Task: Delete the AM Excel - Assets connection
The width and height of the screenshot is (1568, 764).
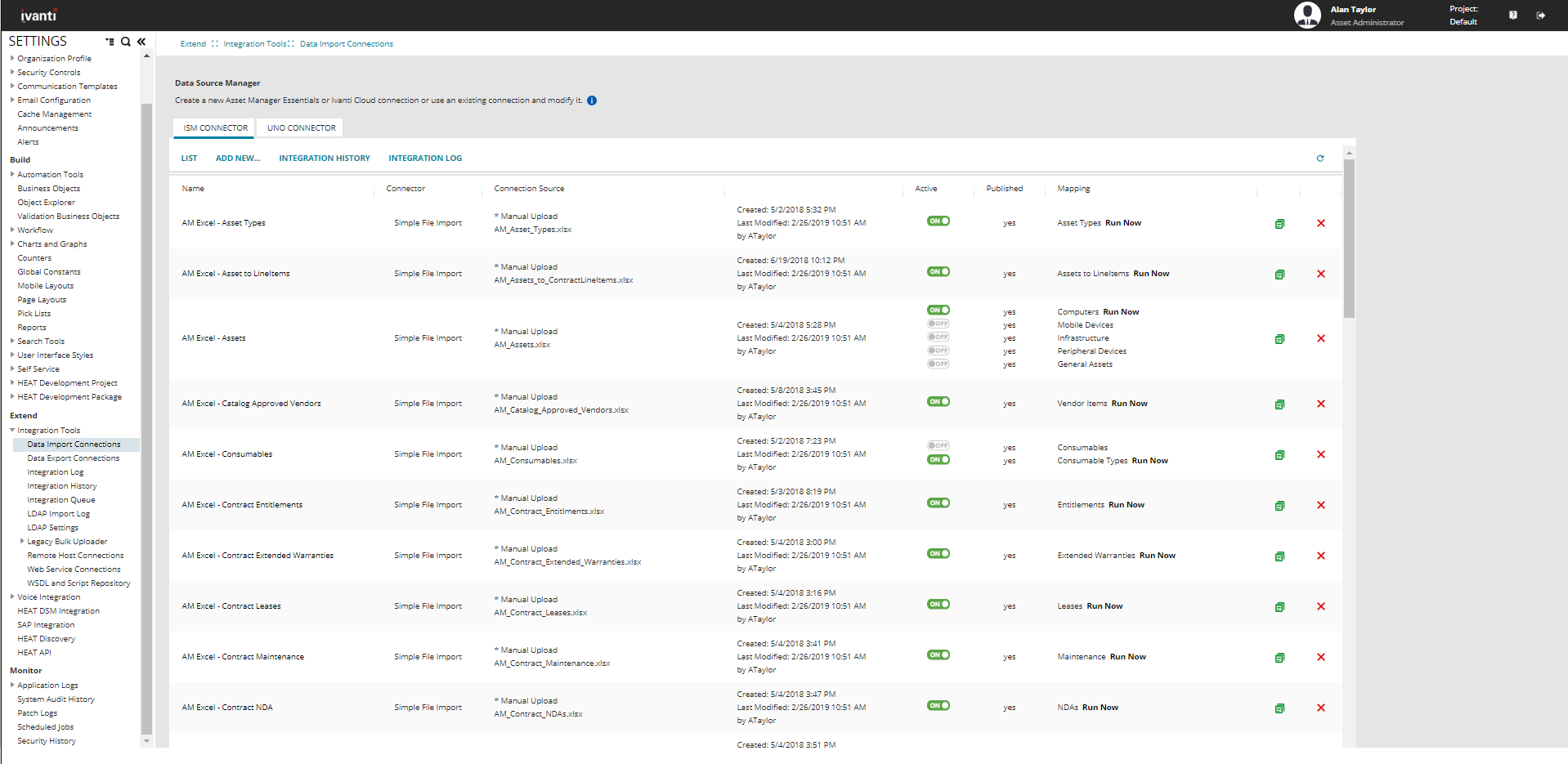Action: tap(1320, 338)
